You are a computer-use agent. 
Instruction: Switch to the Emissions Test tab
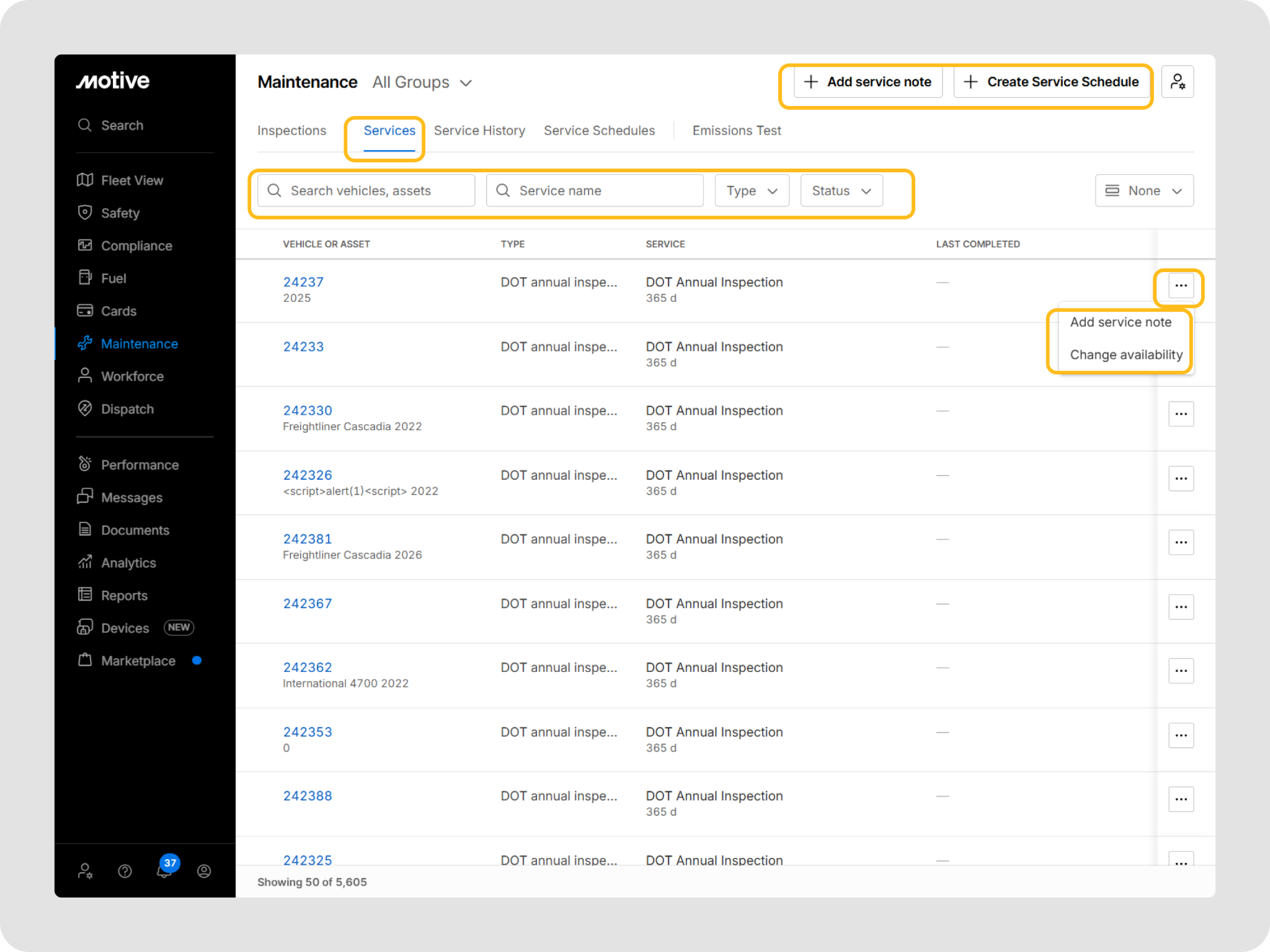[x=736, y=131]
